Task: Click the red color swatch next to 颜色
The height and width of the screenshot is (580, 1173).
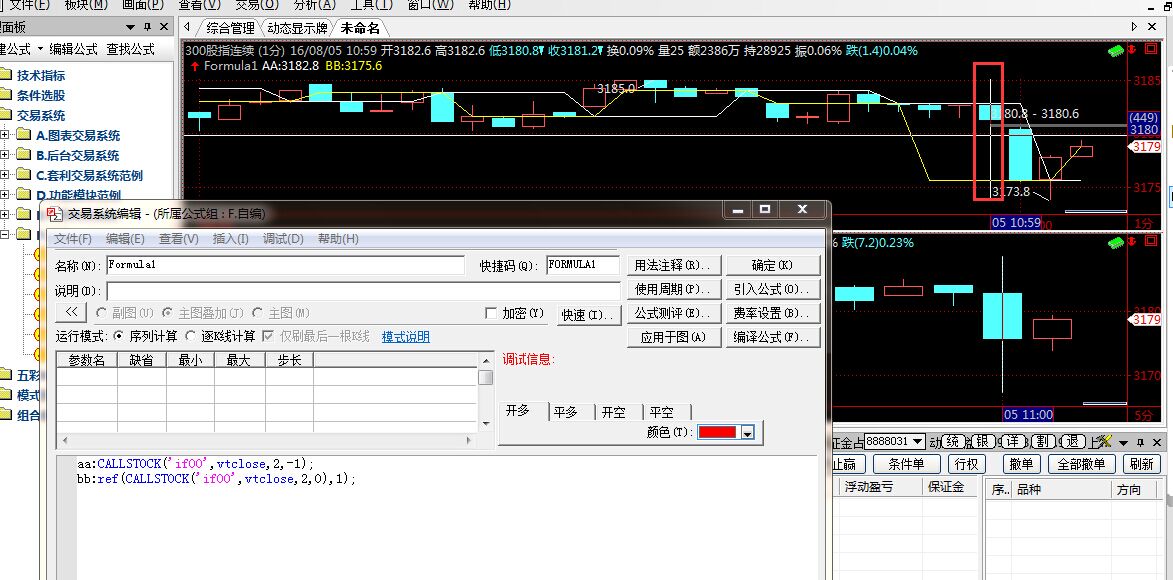Action: point(717,432)
